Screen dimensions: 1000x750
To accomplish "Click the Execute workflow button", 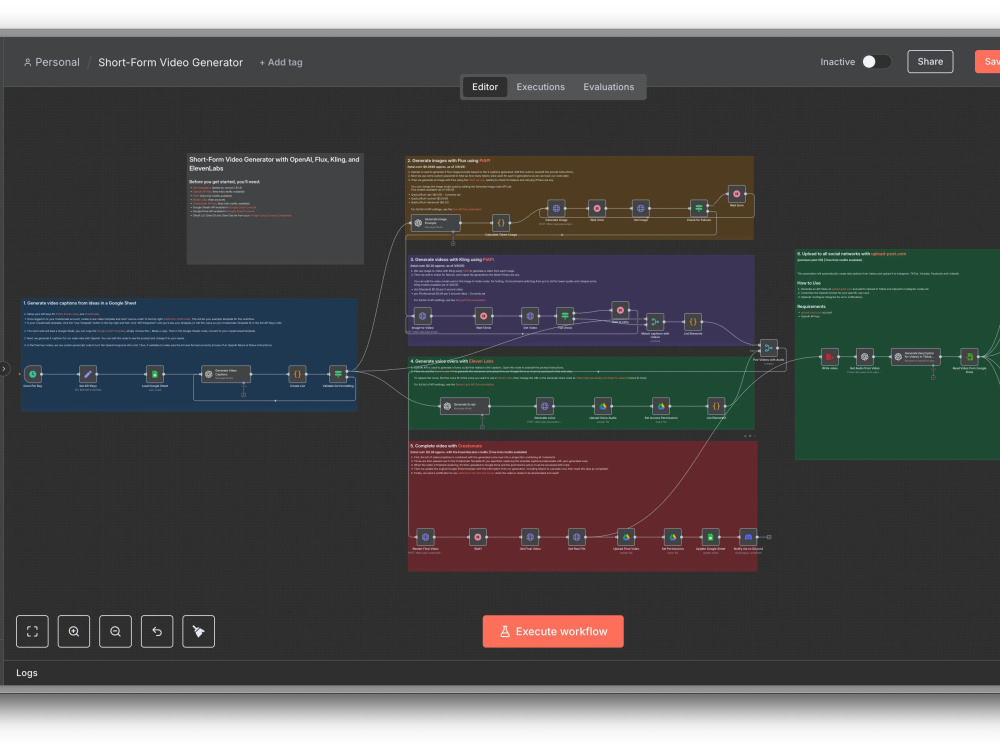I will tap(553, 631).
